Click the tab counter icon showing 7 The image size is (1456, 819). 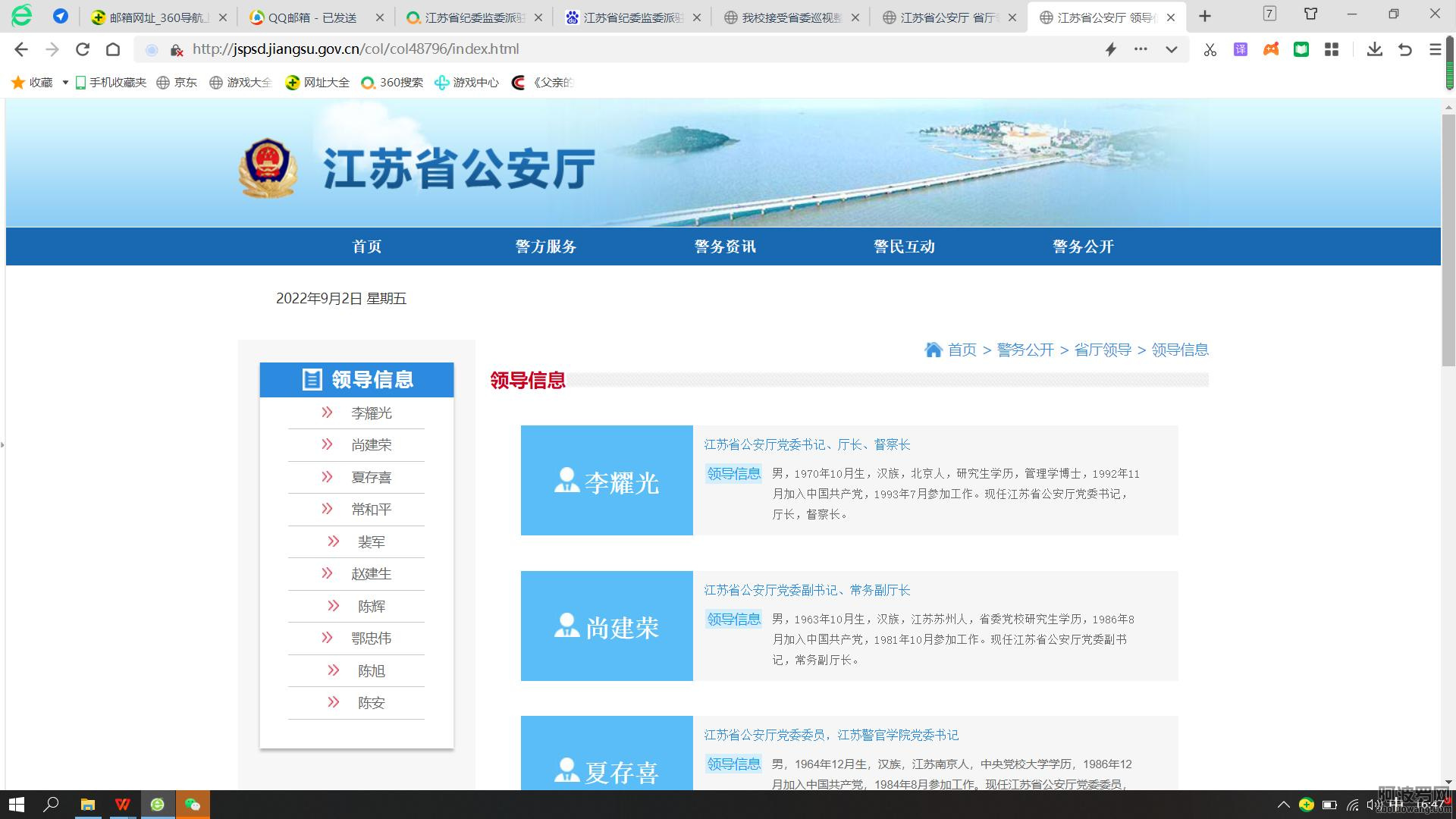(x=1269, y=13)
